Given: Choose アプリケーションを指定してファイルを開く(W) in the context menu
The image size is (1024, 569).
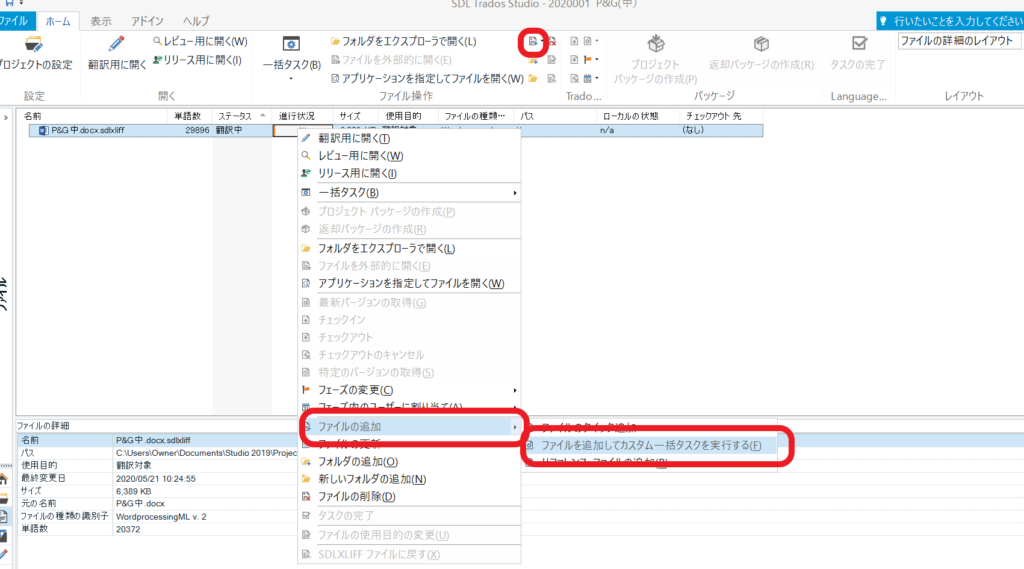Looking at the screenshot, I should click(409, 284).
